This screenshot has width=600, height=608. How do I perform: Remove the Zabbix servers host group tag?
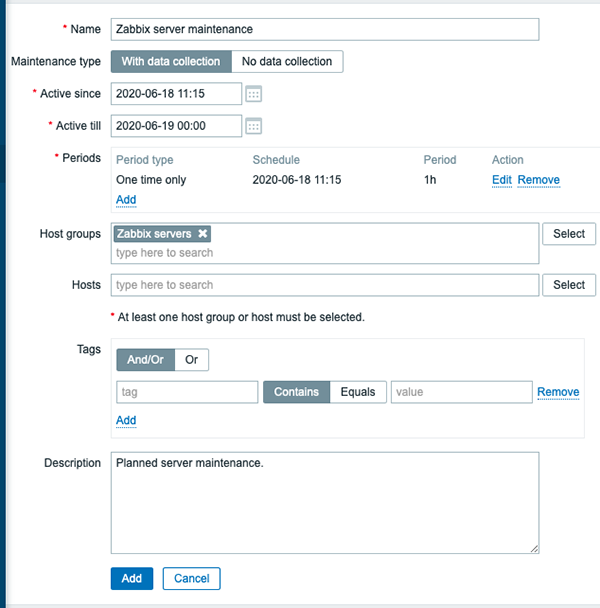coord(202,233)
